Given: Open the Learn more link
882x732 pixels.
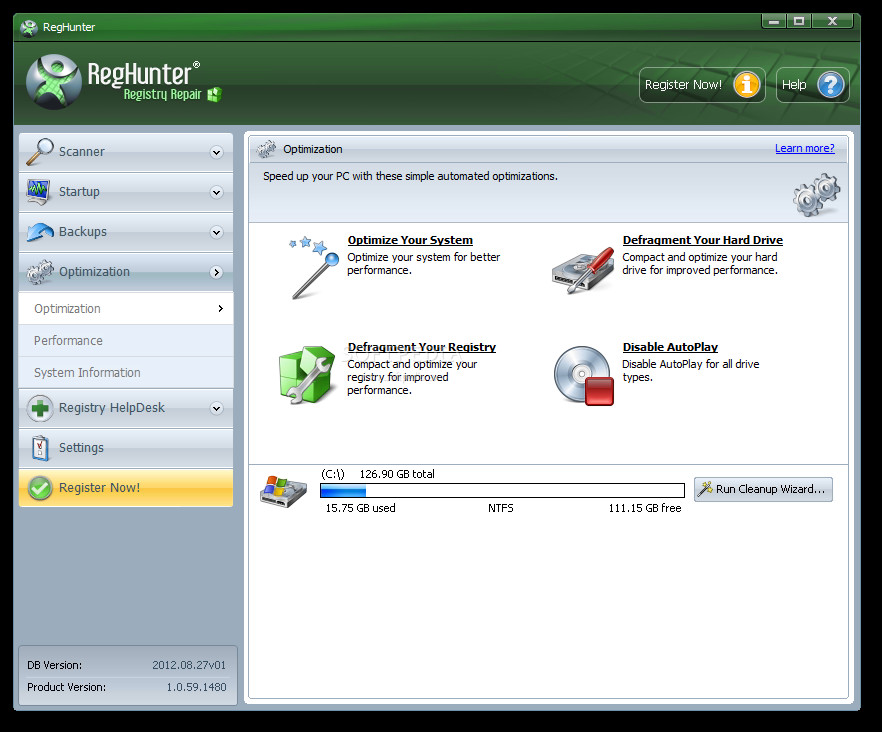Looking at the screenshot, I should (x=804, y=149).
